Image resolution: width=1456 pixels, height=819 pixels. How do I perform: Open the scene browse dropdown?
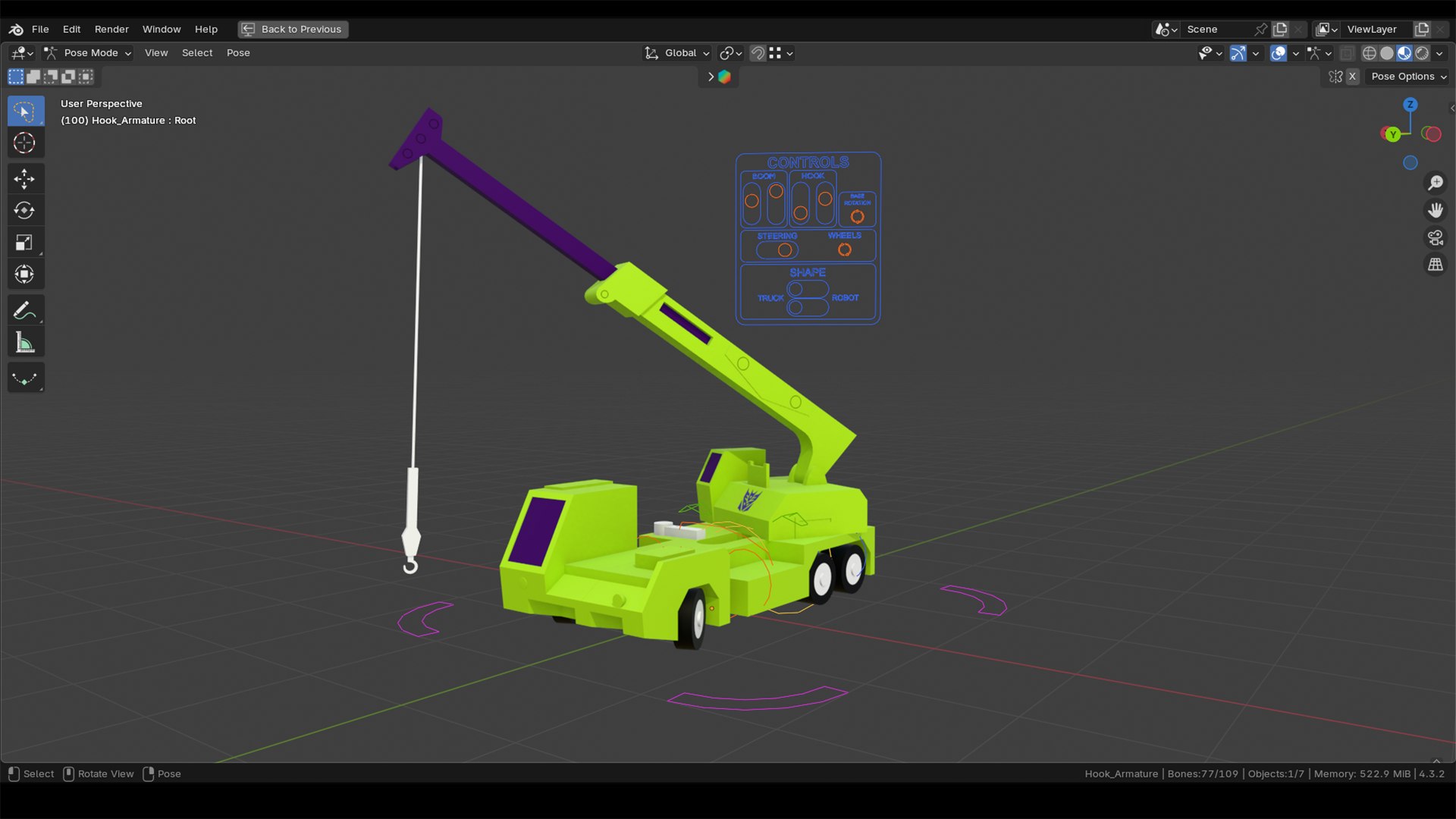1166,30
